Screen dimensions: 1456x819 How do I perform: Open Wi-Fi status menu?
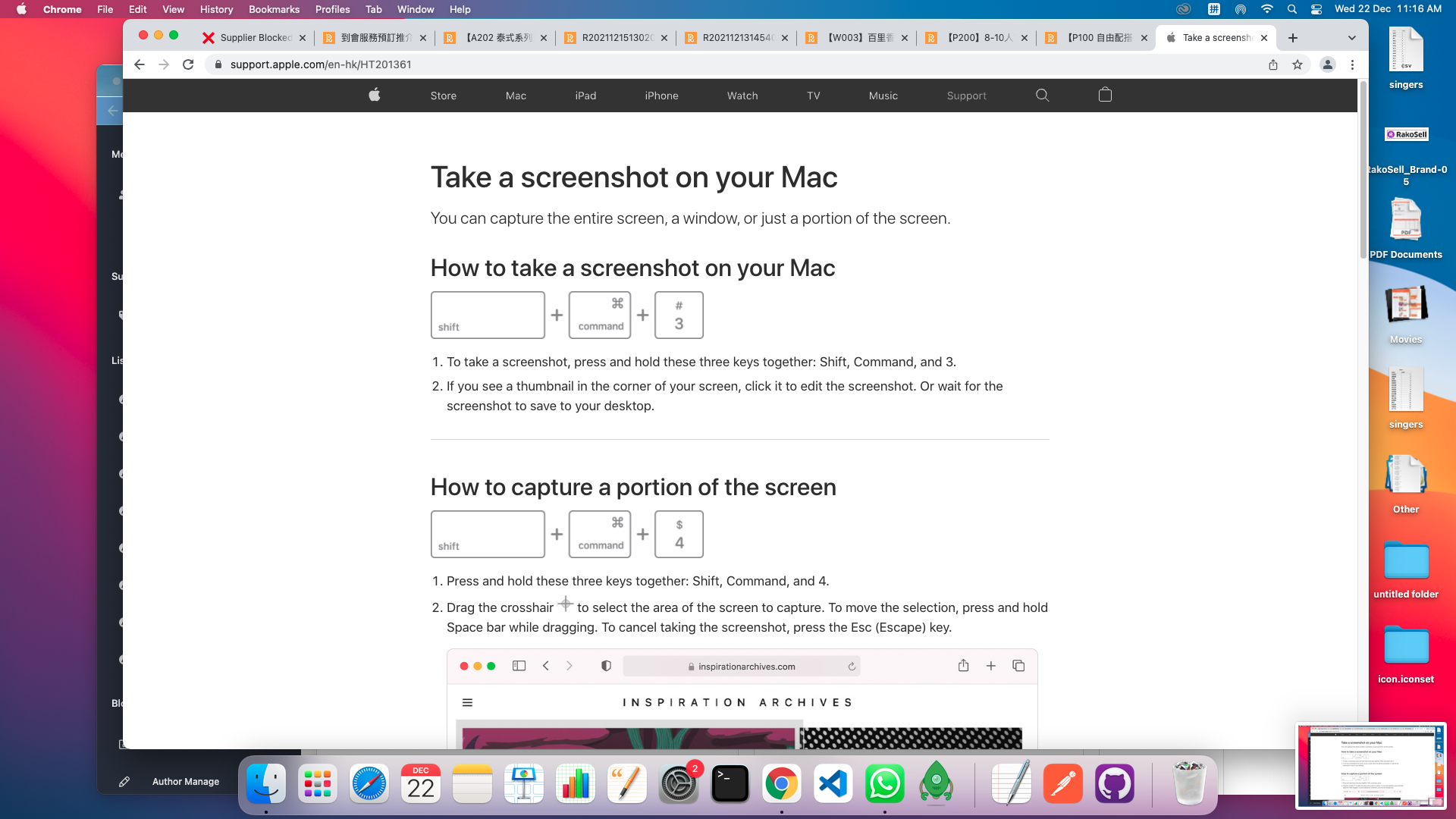click(x=1266, y=9)
